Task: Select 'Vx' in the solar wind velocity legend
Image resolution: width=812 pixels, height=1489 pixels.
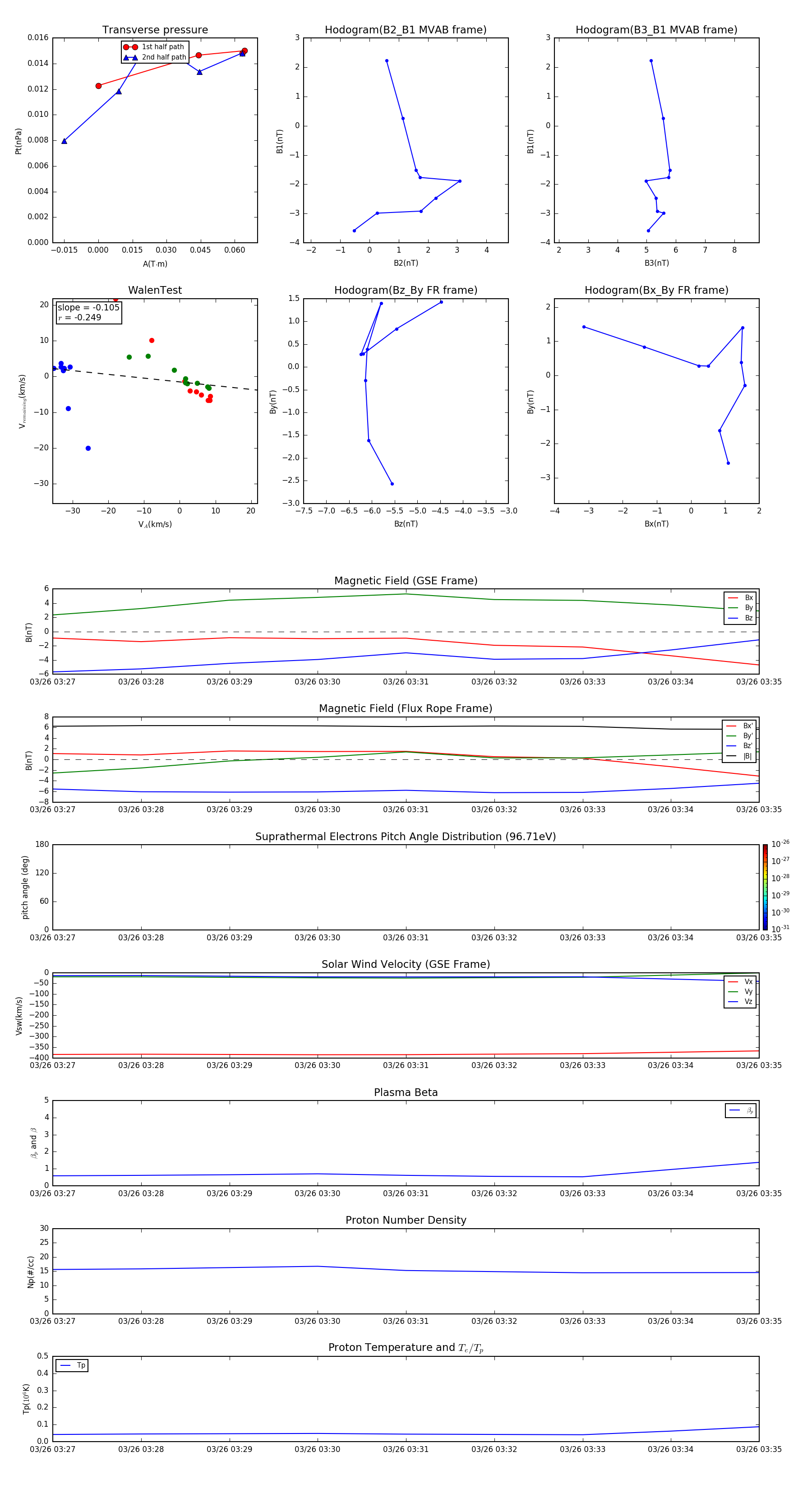Action: (x=740, y=981)
